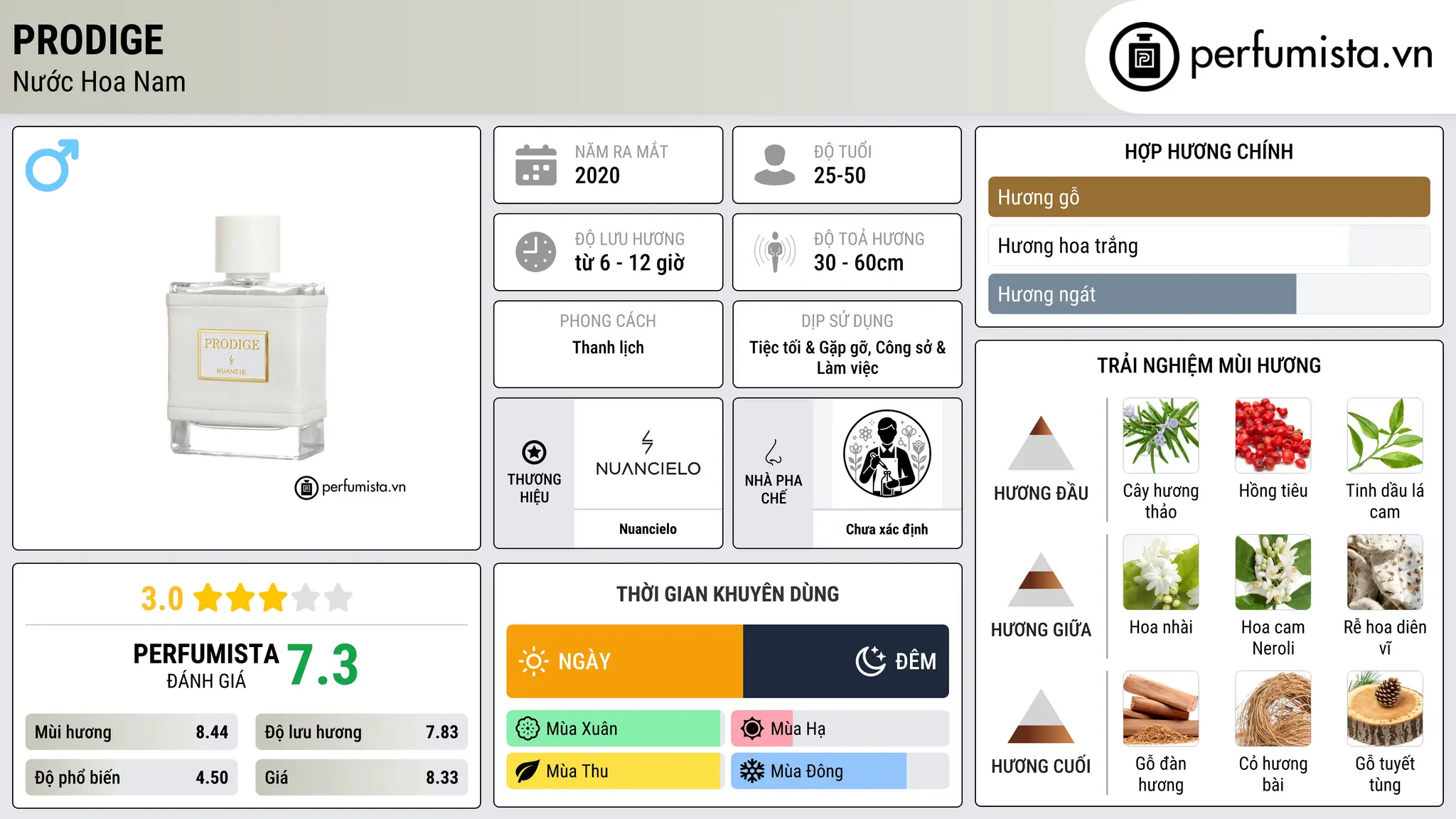
Task: Select the person icon beside Độ tuổi
Action: 774,165
